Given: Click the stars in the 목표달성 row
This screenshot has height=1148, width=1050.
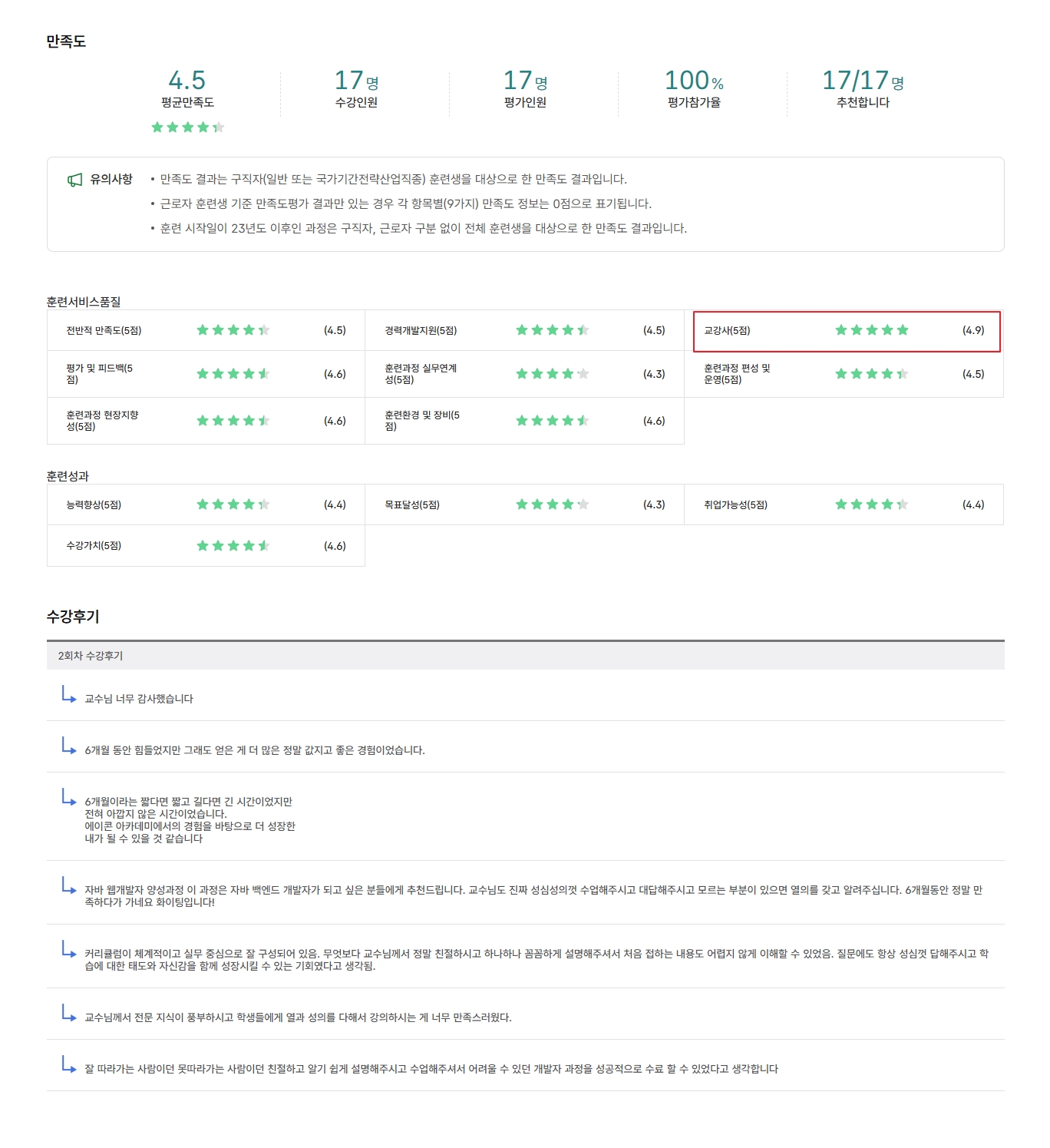Looking at the screenshot, I should pyautogui.click(x=553, y=505).
